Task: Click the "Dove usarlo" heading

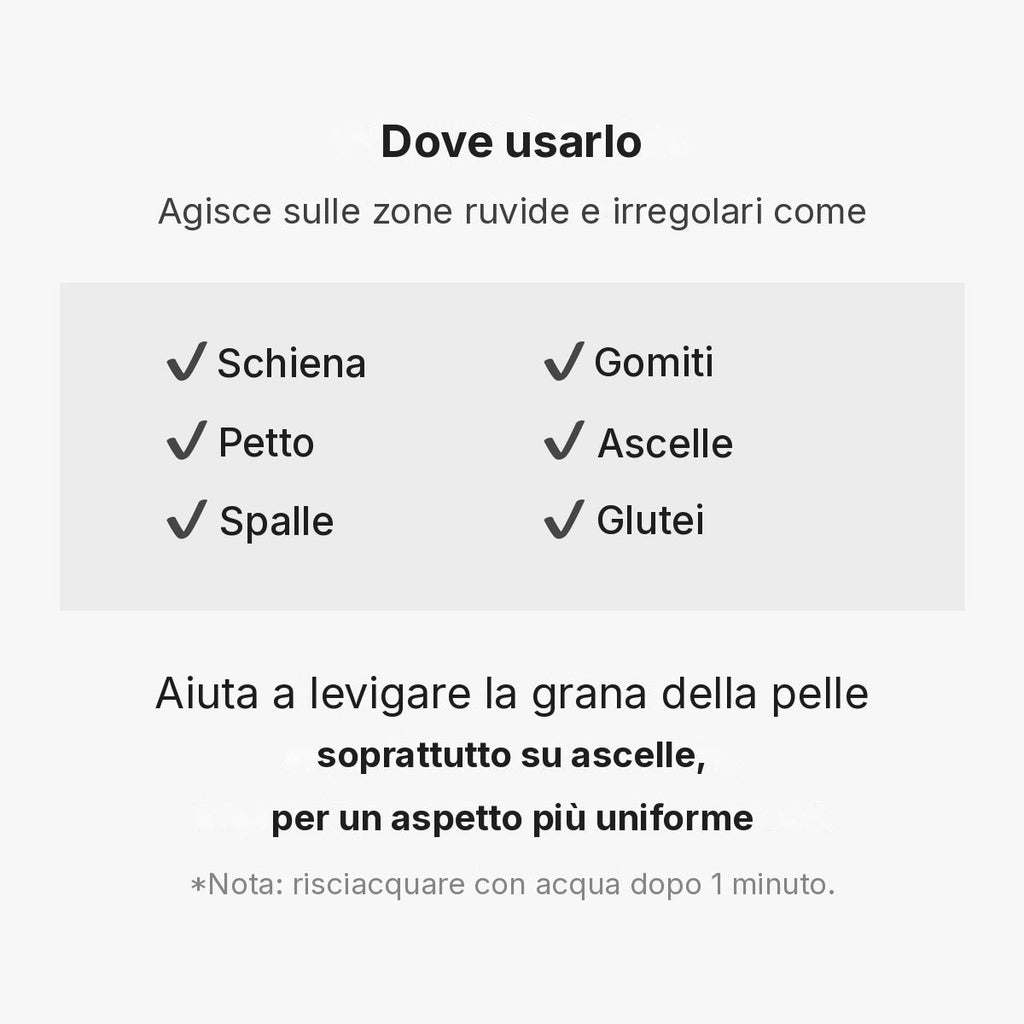Action: (511, 142)
